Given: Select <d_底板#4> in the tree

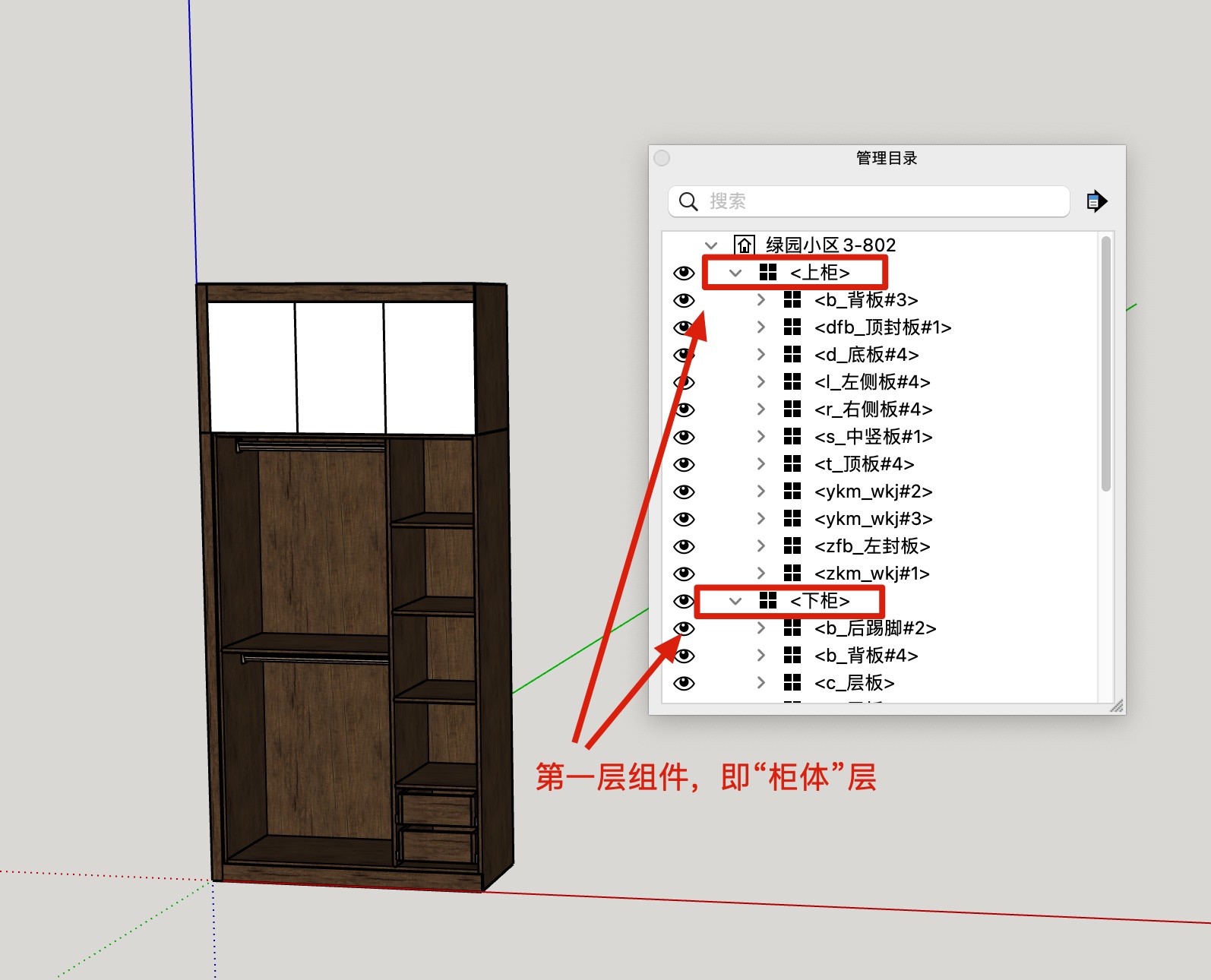Looking at the screenshot, I should click(x=867, y=355).
